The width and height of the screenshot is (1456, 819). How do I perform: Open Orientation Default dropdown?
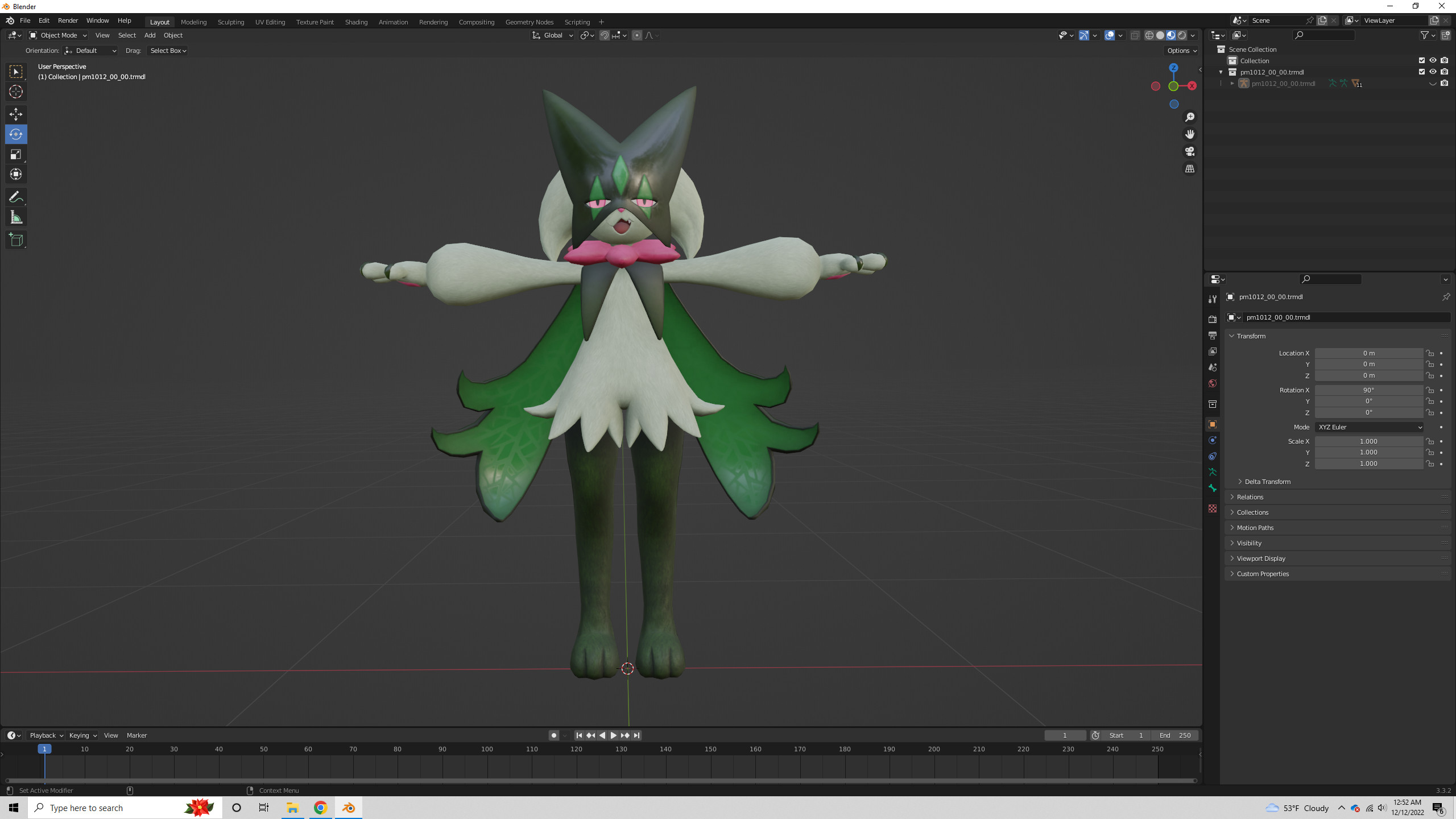click(x=90, y=51)
